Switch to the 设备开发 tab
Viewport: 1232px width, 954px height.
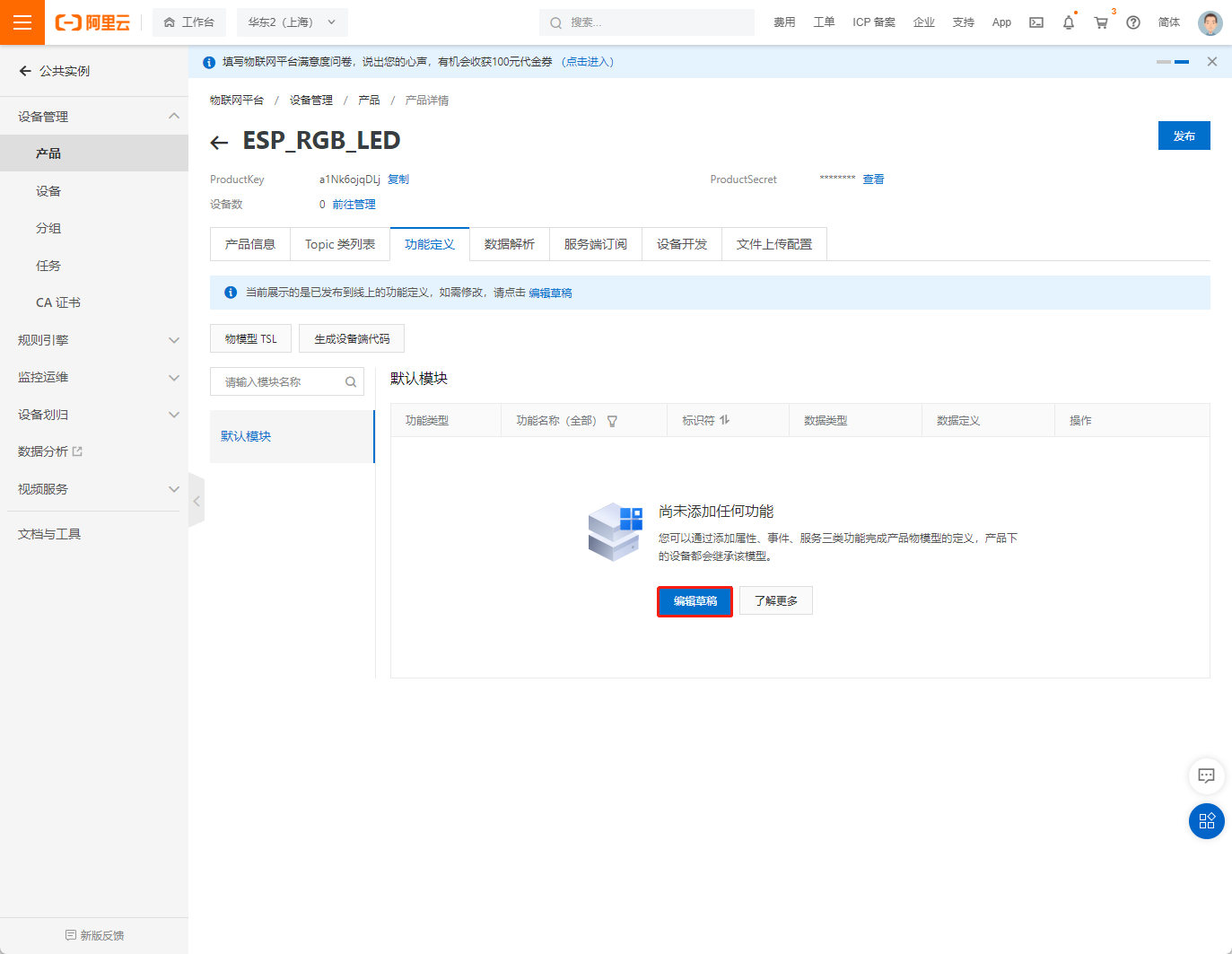682,244
